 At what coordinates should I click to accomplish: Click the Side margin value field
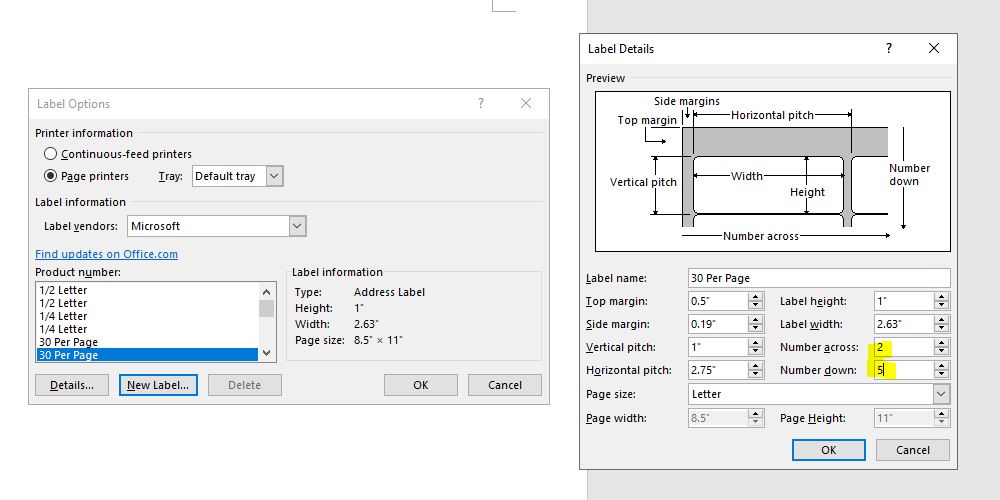718,324
